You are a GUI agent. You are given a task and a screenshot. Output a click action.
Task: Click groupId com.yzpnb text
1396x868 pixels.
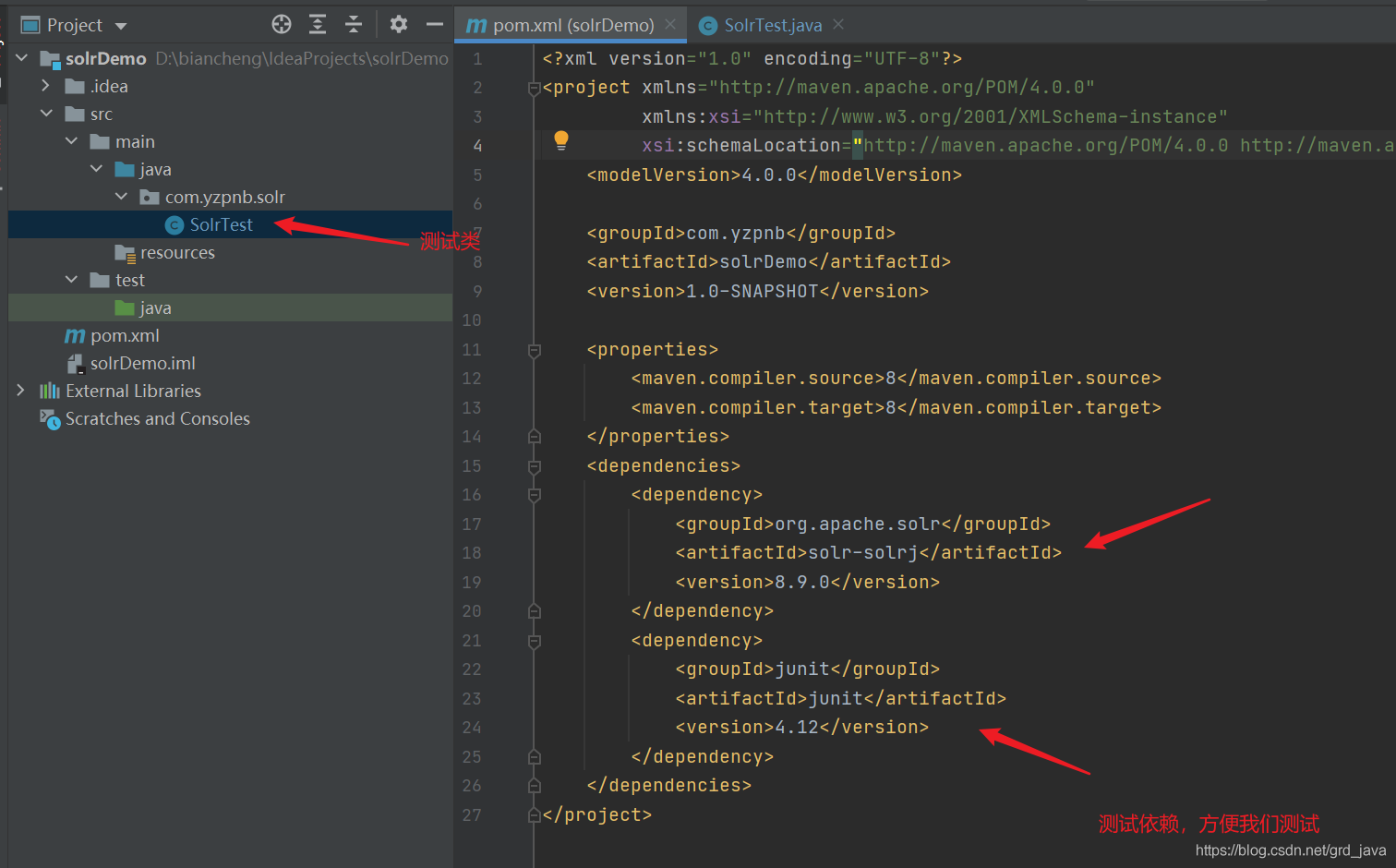click(x=736, y=233)
